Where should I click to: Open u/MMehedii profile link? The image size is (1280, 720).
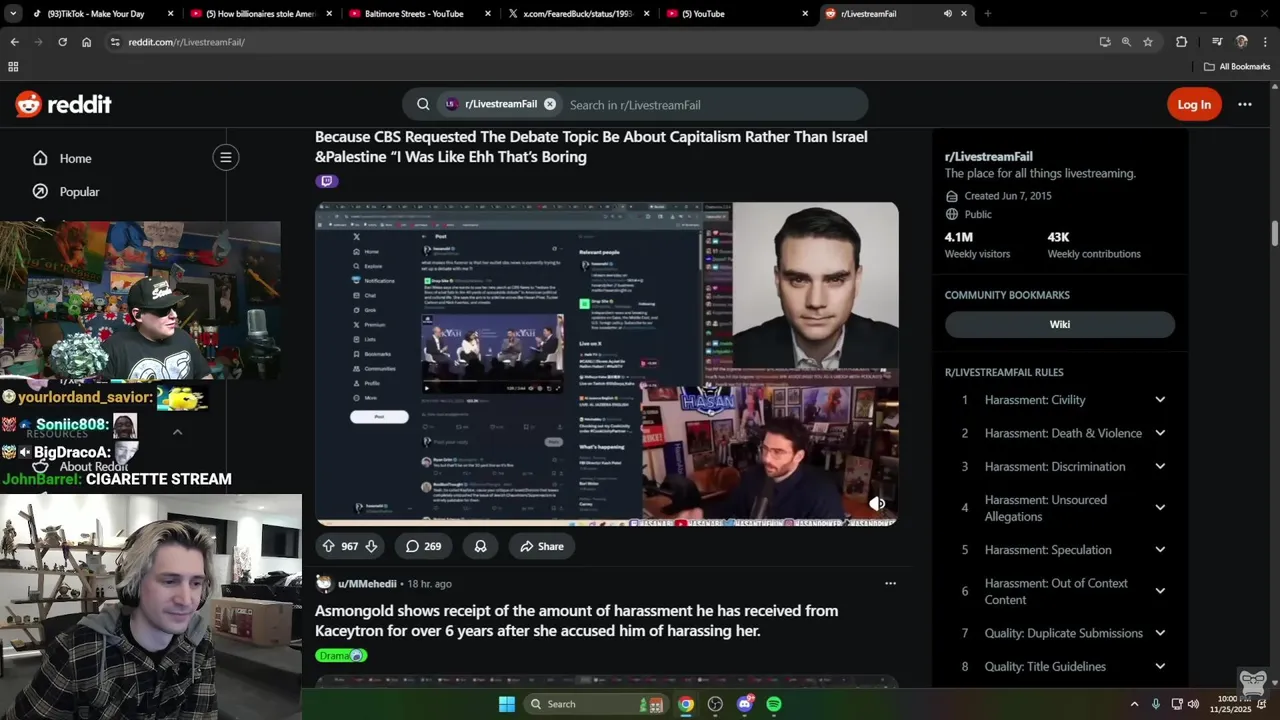[367, 583]
